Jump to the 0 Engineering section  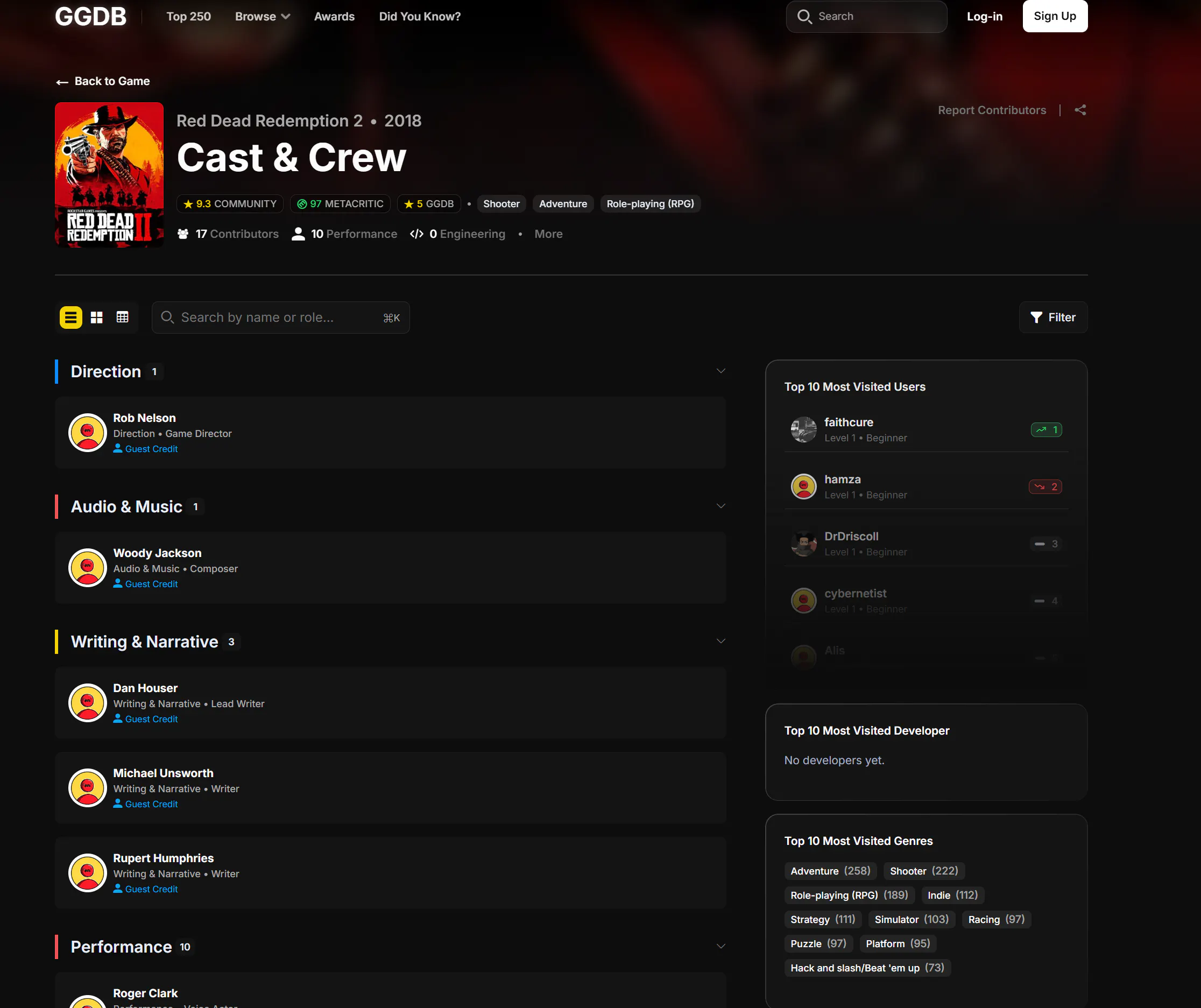(x=457, y=234)
